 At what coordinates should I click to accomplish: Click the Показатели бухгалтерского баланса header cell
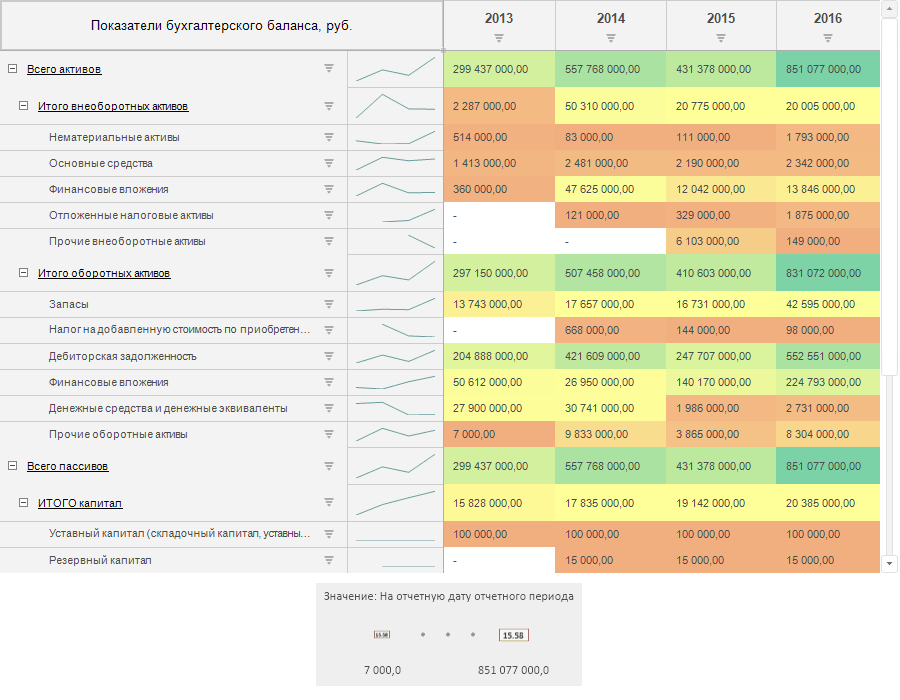[x=221, y=25]
